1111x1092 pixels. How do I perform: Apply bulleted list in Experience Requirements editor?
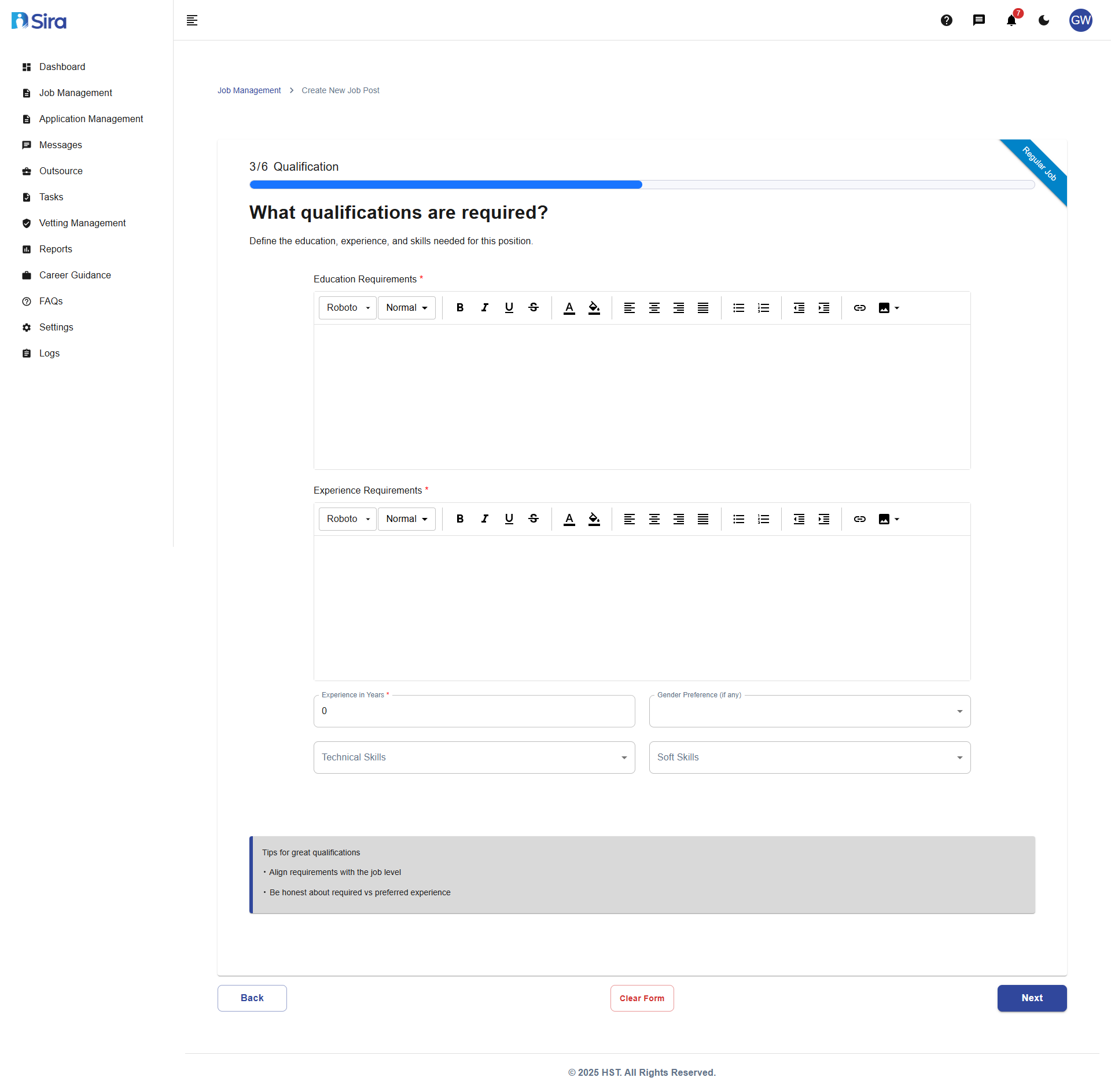point(739,519)
